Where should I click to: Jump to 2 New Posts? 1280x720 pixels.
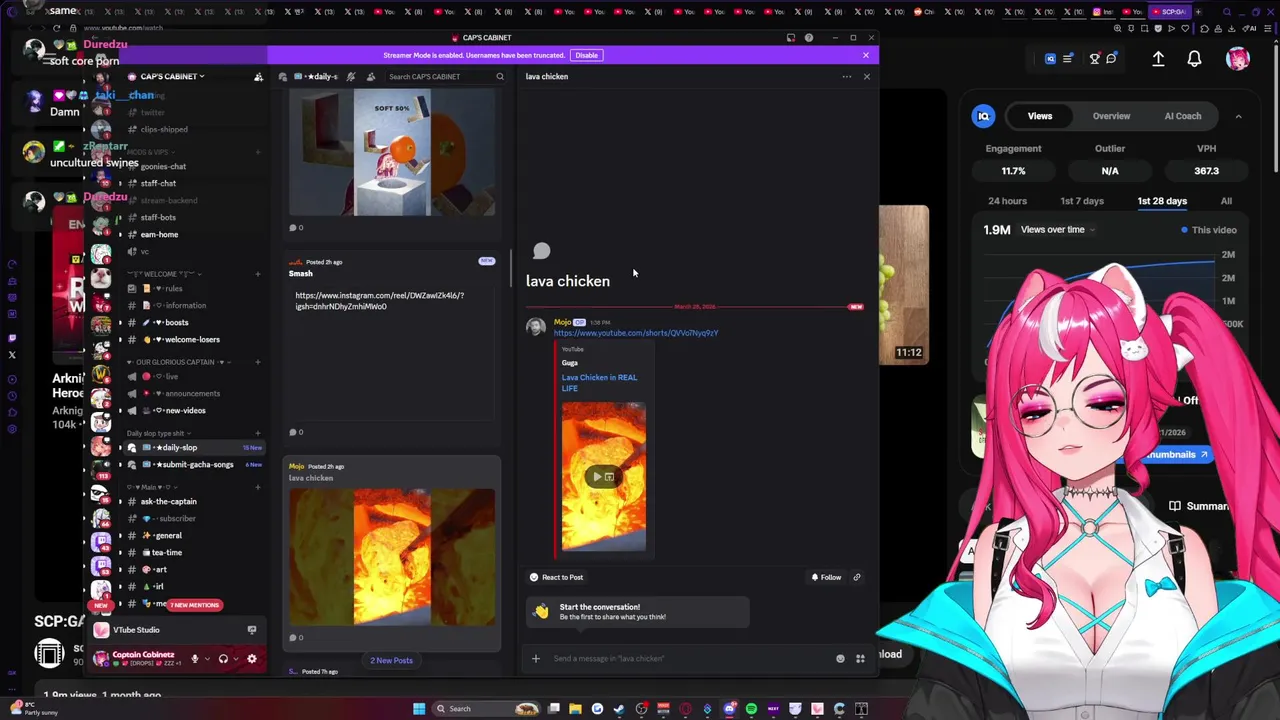[x=391, y=660]
